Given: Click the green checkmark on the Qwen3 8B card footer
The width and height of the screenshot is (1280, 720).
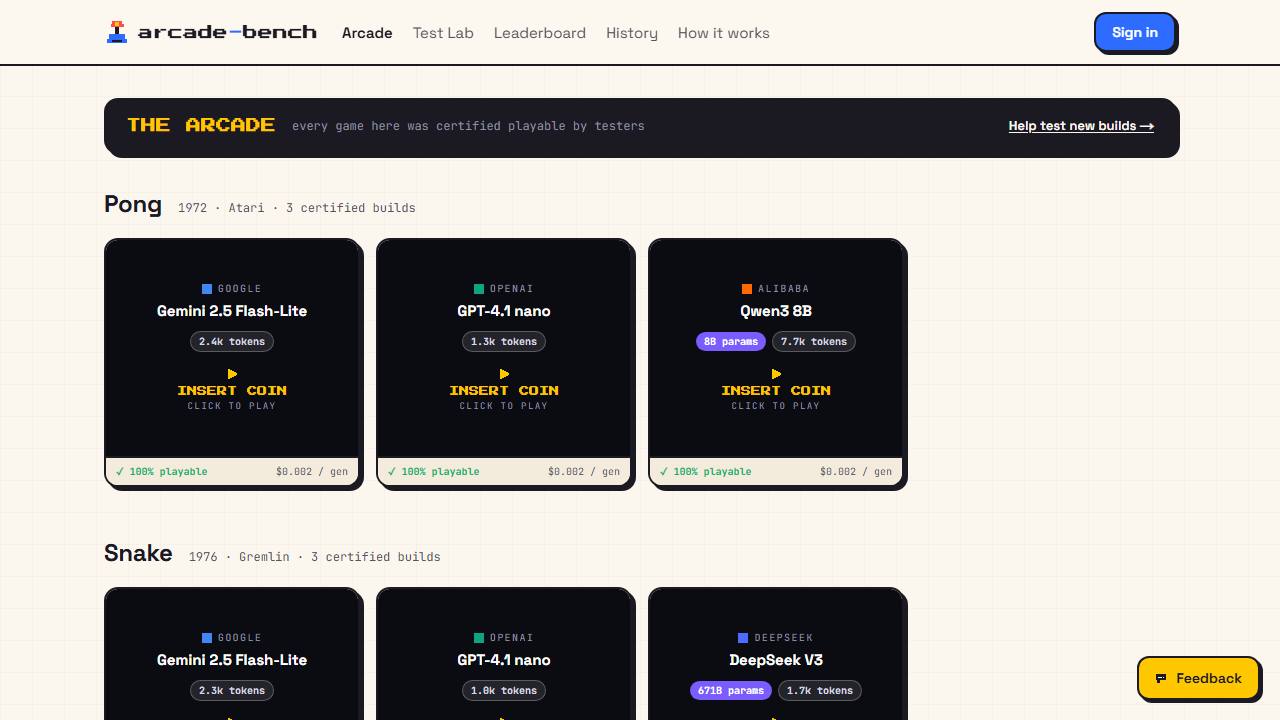Looking at the screenshot, I should tap(664, 471).
